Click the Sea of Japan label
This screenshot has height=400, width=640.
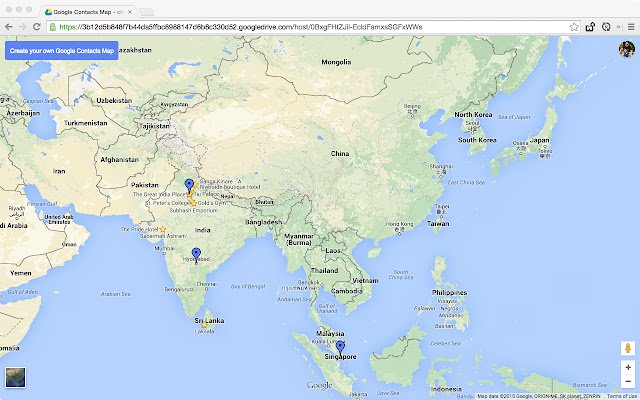point(514,117)
